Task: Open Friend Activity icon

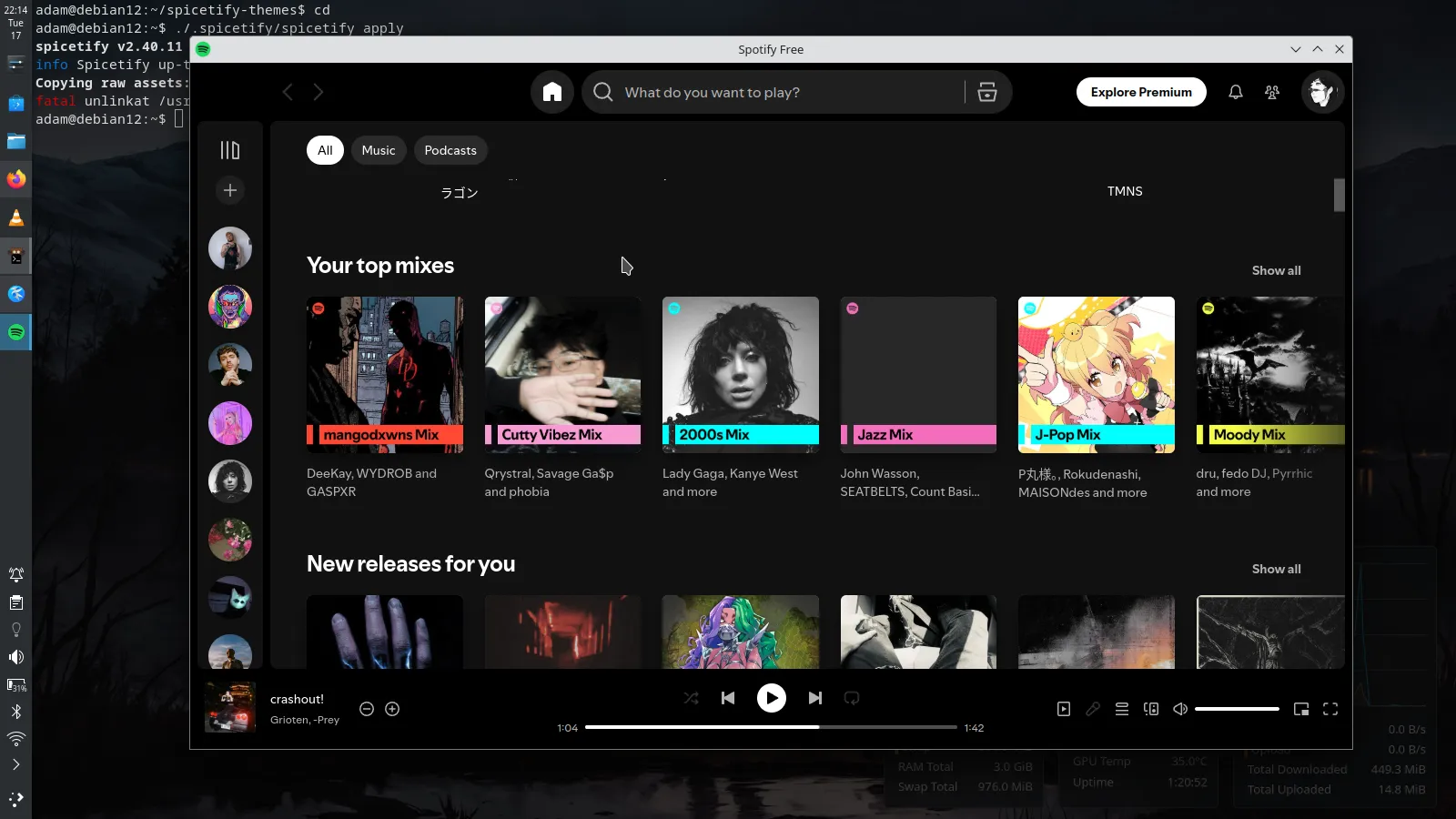Action: tap(1272, 92)
